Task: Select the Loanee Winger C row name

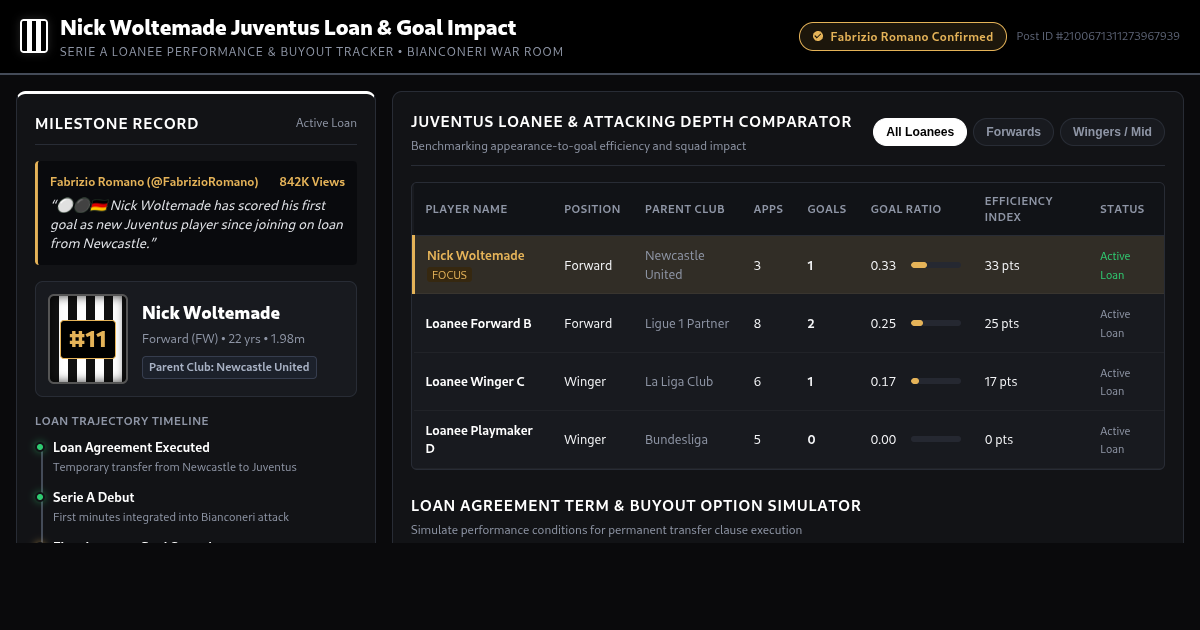Action: coord(475,381)
